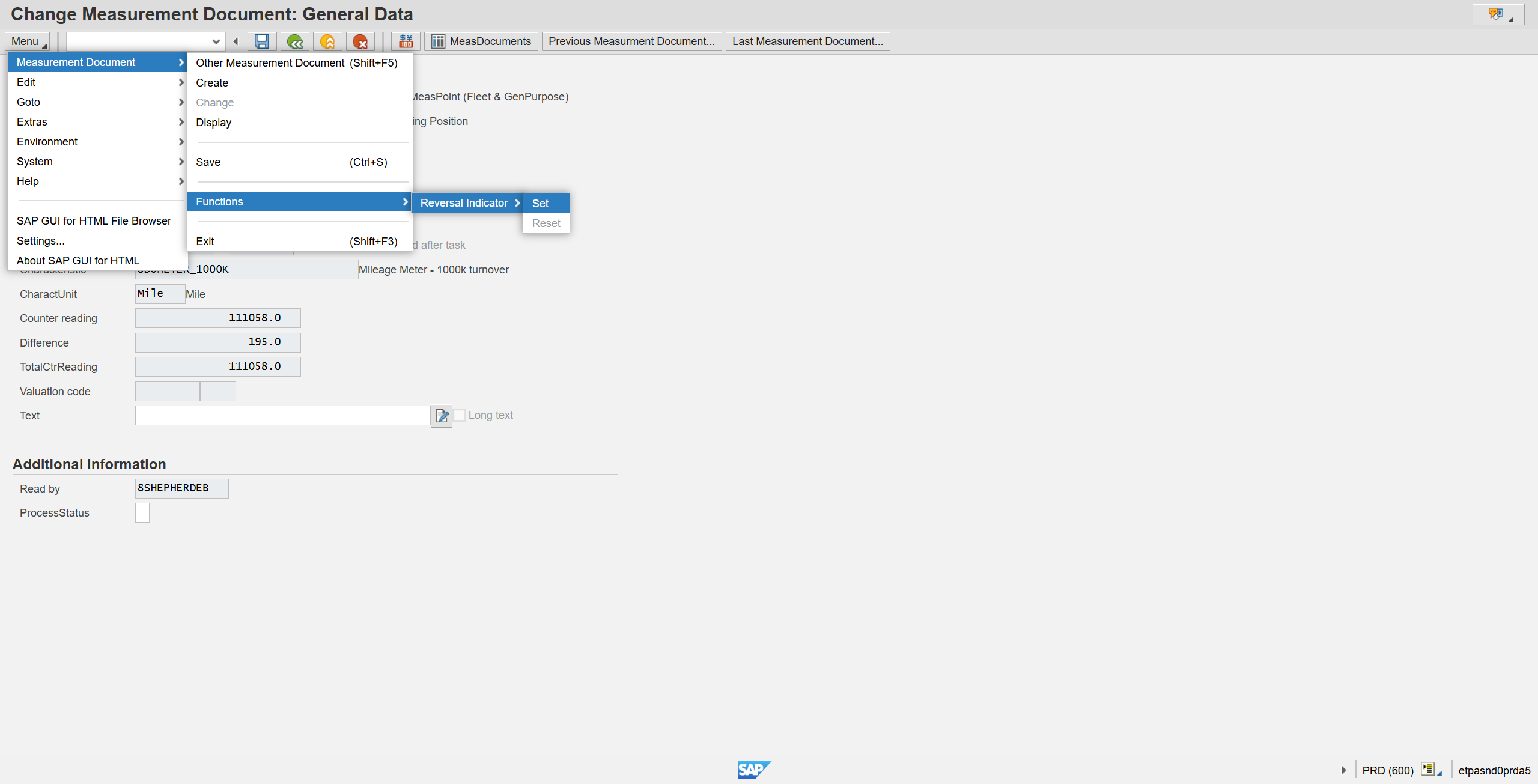Screen dimensions: 1538x784
Task: Open the Functions submenu entry
Action: pos(300,202)
